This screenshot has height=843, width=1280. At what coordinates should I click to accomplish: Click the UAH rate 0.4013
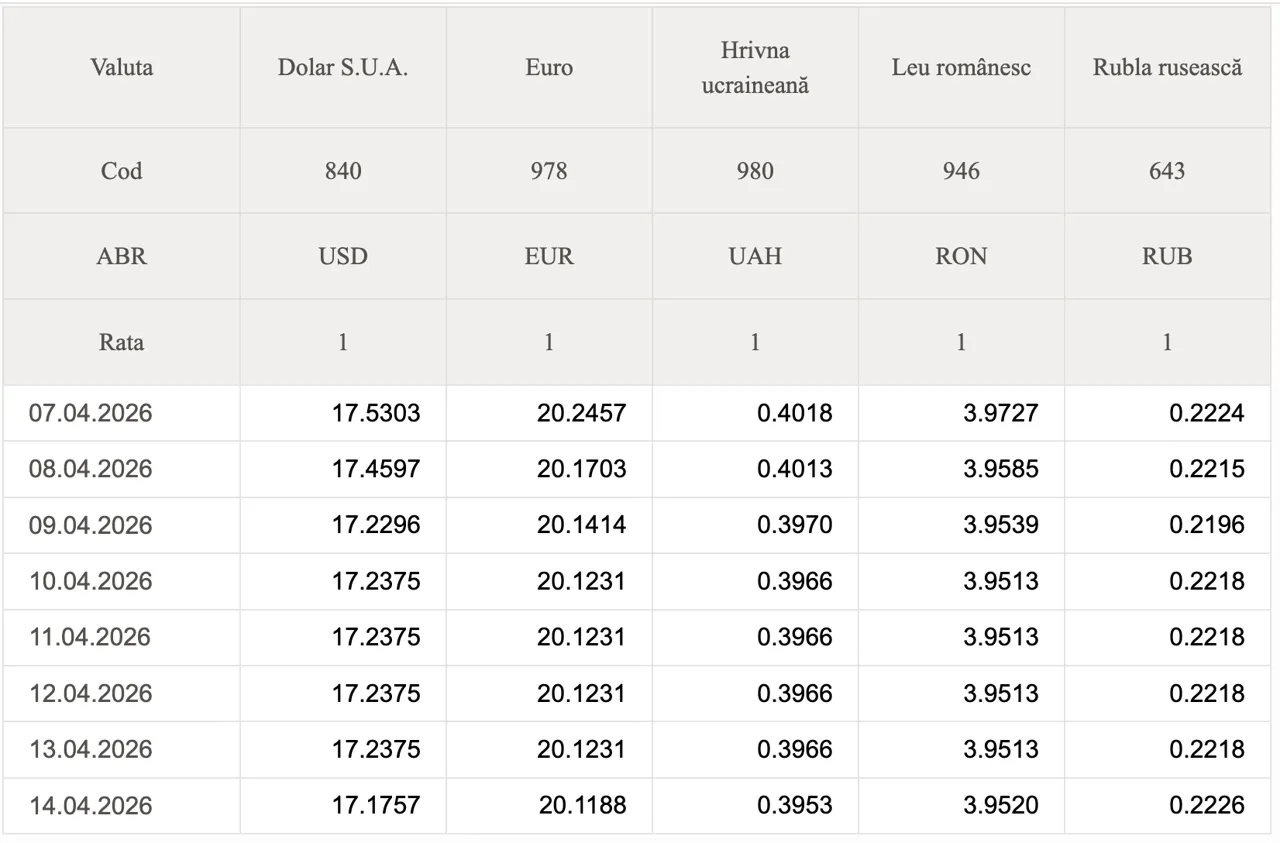point(794,469)
